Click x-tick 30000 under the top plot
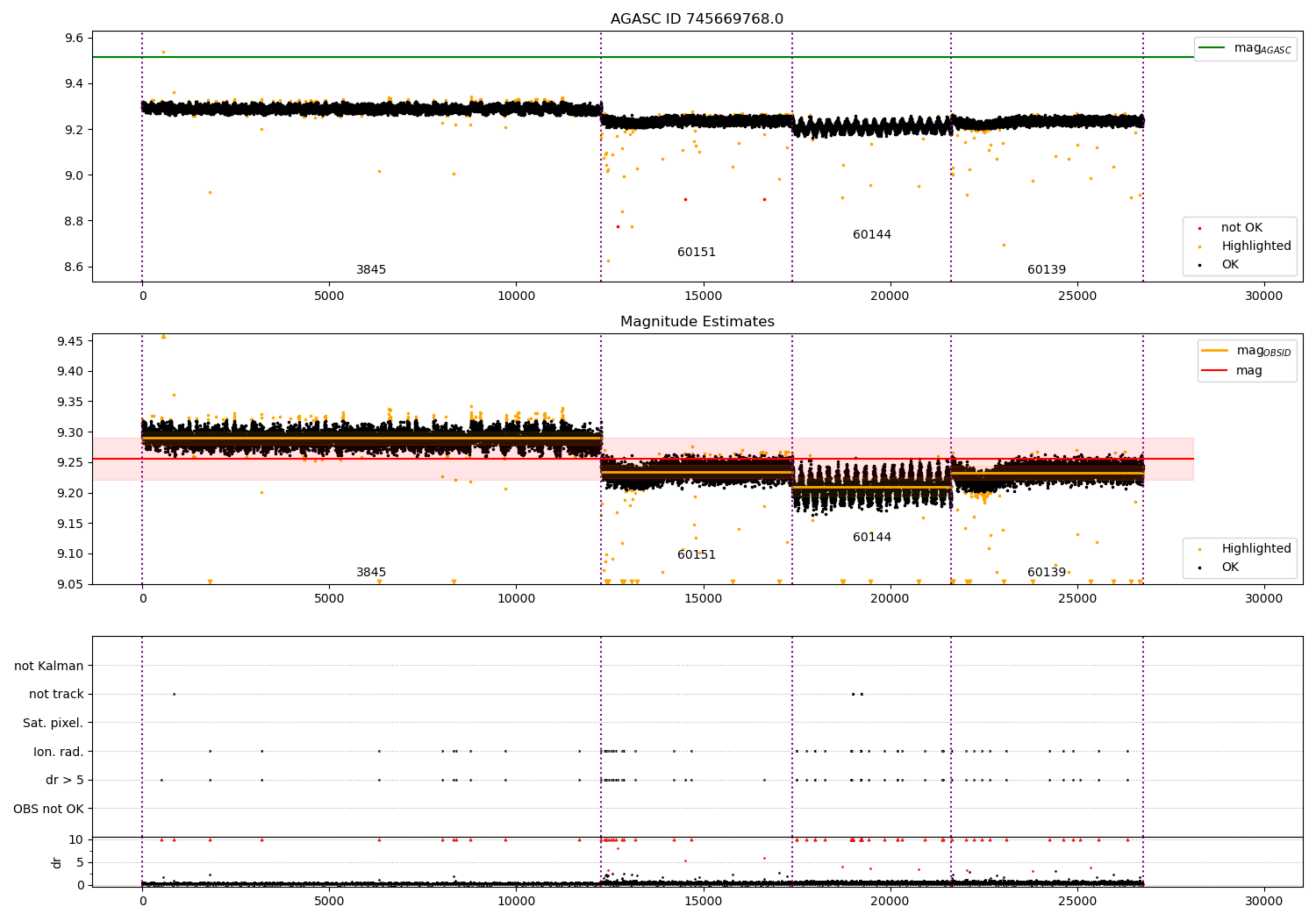Viewport: 1316px width, 921px height. [x=1263, y=296]
